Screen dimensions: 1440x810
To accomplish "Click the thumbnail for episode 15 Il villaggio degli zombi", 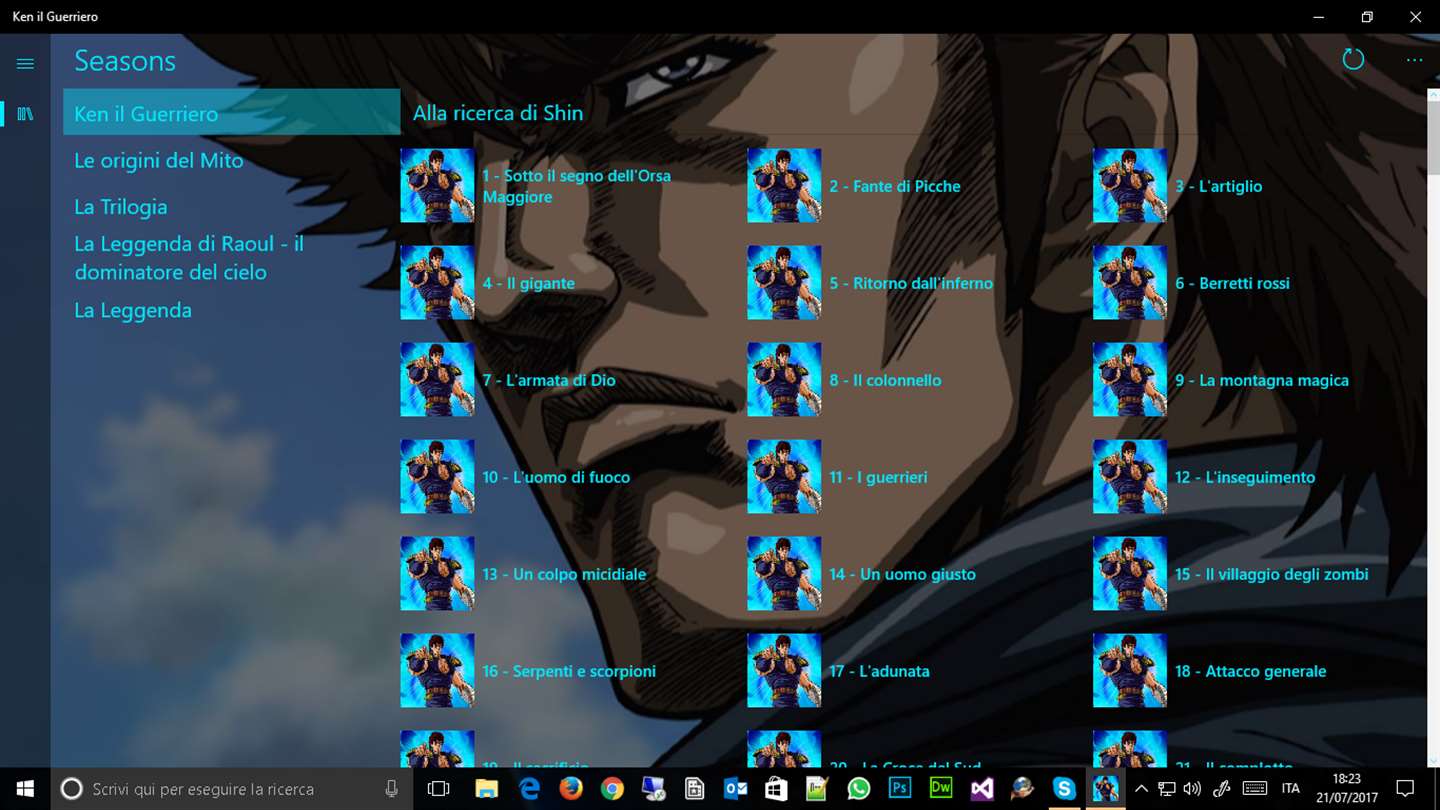I will pyautogui.click(x=1130, y=574).
